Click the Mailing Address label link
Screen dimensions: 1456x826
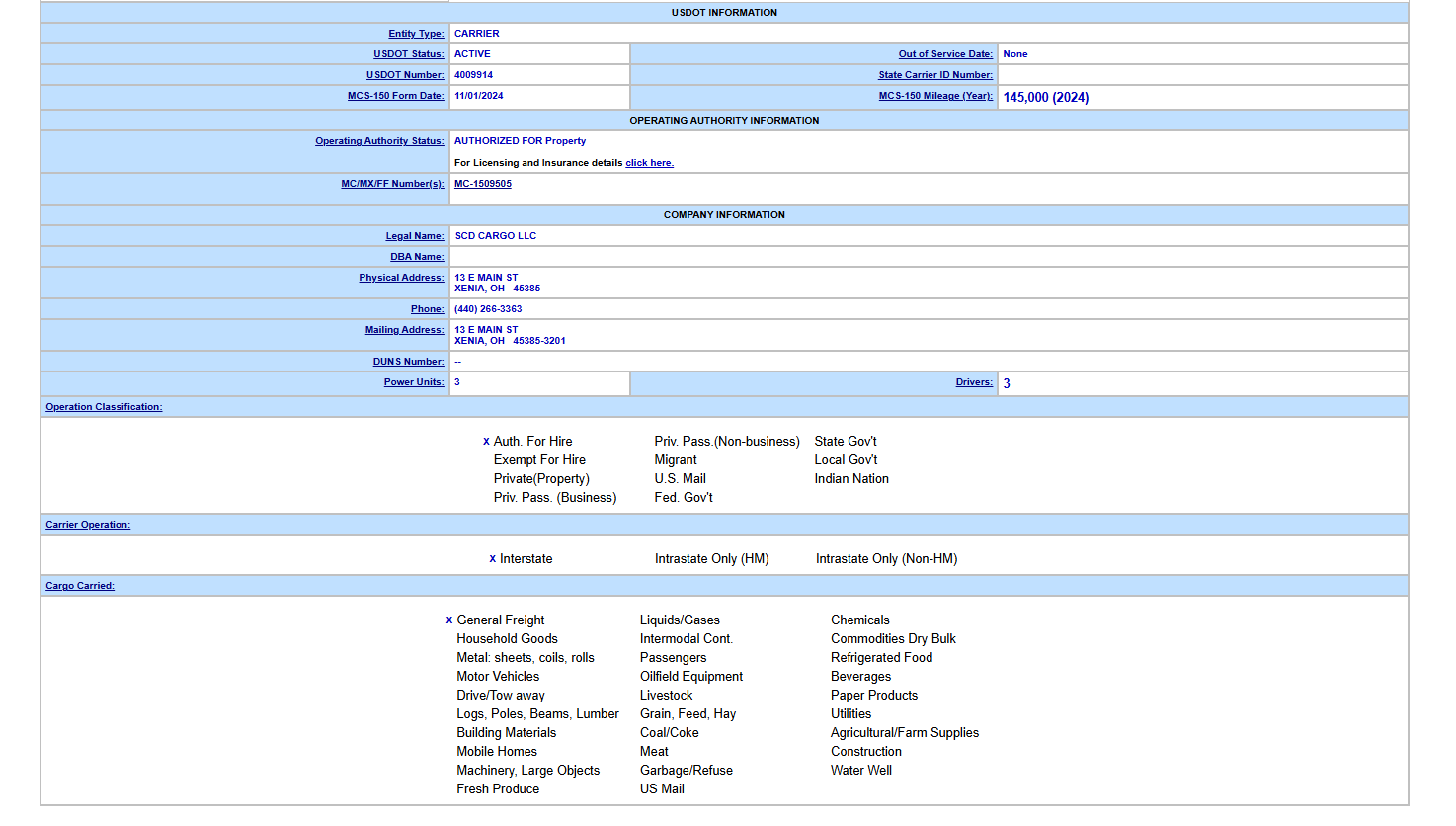[x=404, y=330]
